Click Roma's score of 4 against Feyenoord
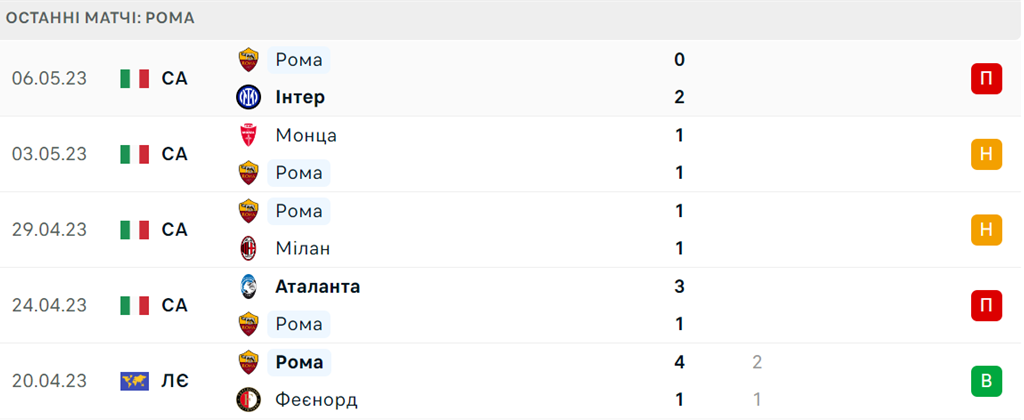The image size is (1024, 420). (x=680, y=362)
